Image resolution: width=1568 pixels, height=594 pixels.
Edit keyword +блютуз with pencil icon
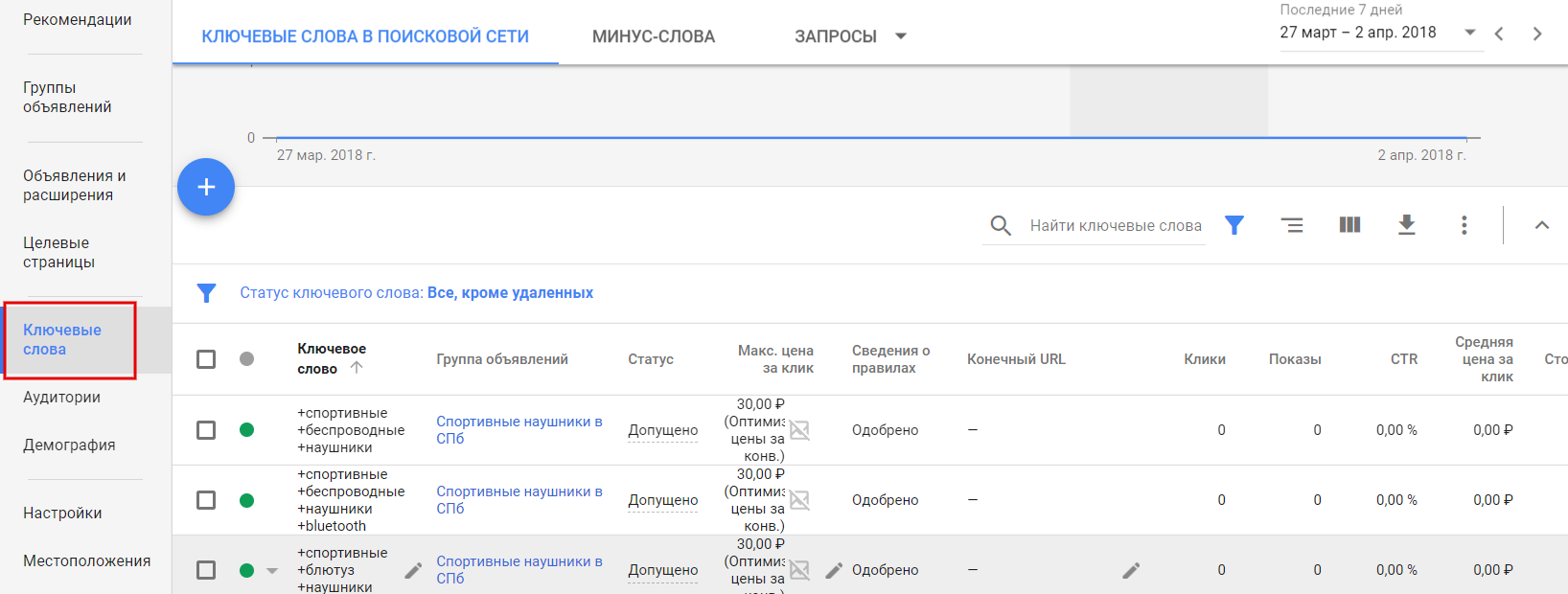tap(413, 570)
